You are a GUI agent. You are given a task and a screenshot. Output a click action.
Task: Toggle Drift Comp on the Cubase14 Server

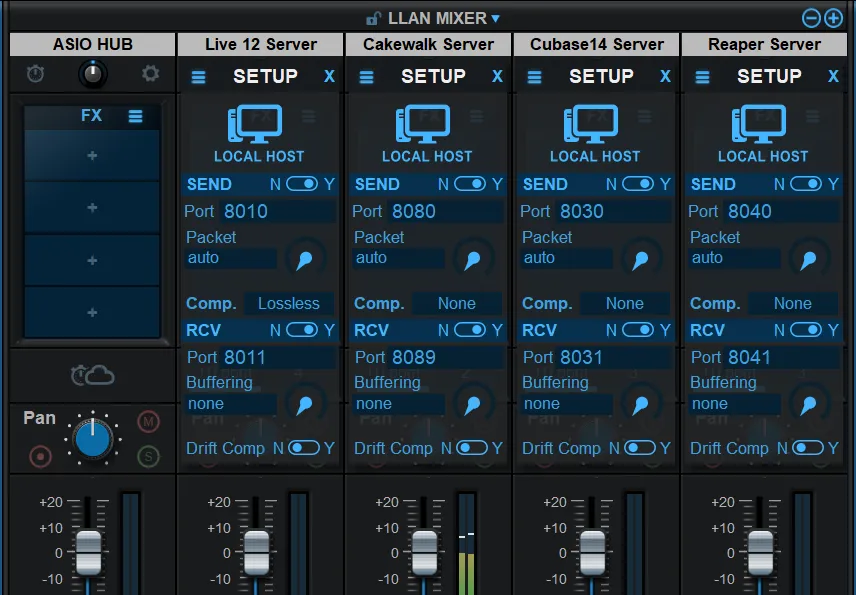point(640,448)
